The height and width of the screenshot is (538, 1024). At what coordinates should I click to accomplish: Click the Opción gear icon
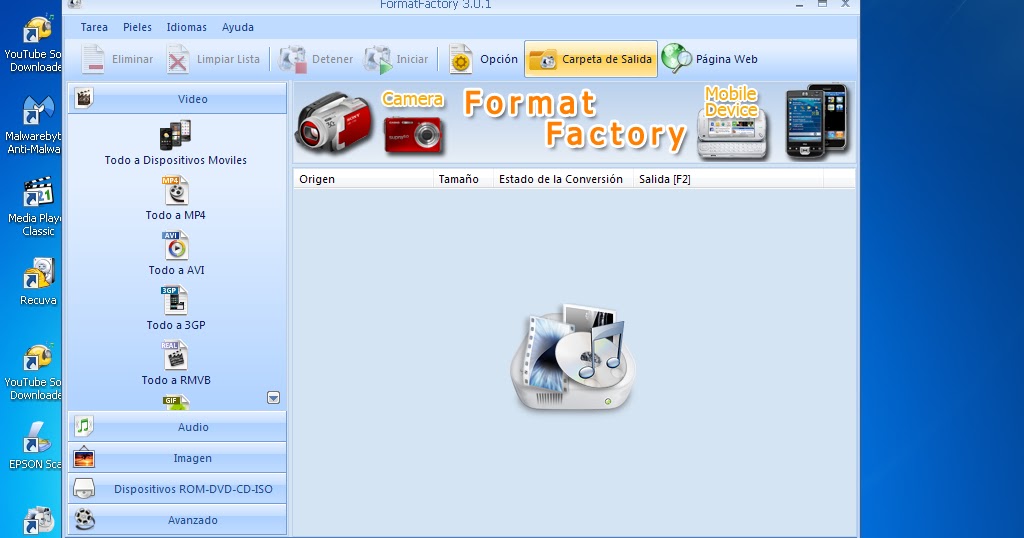click(460, 59)
